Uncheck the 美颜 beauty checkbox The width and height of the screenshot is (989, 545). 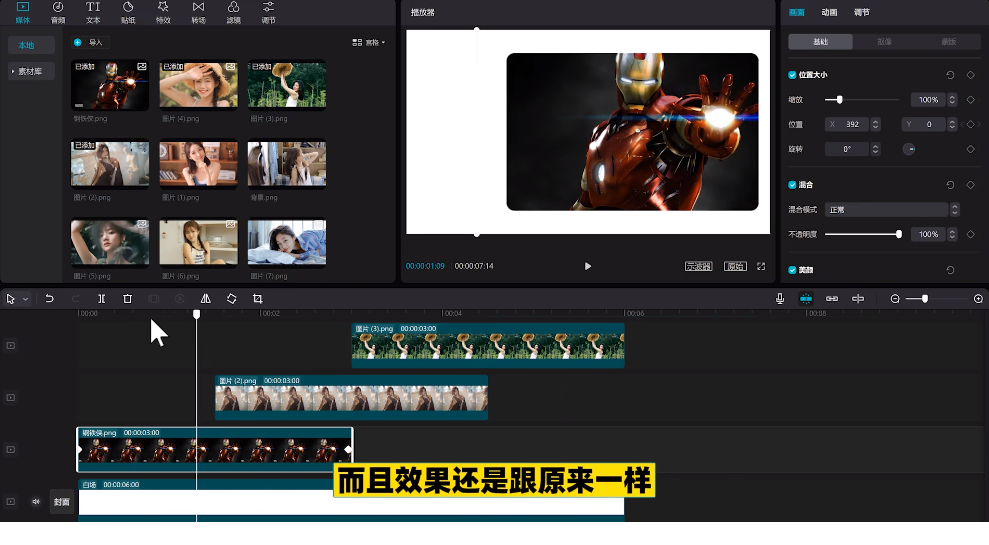[x=792, y=270]
